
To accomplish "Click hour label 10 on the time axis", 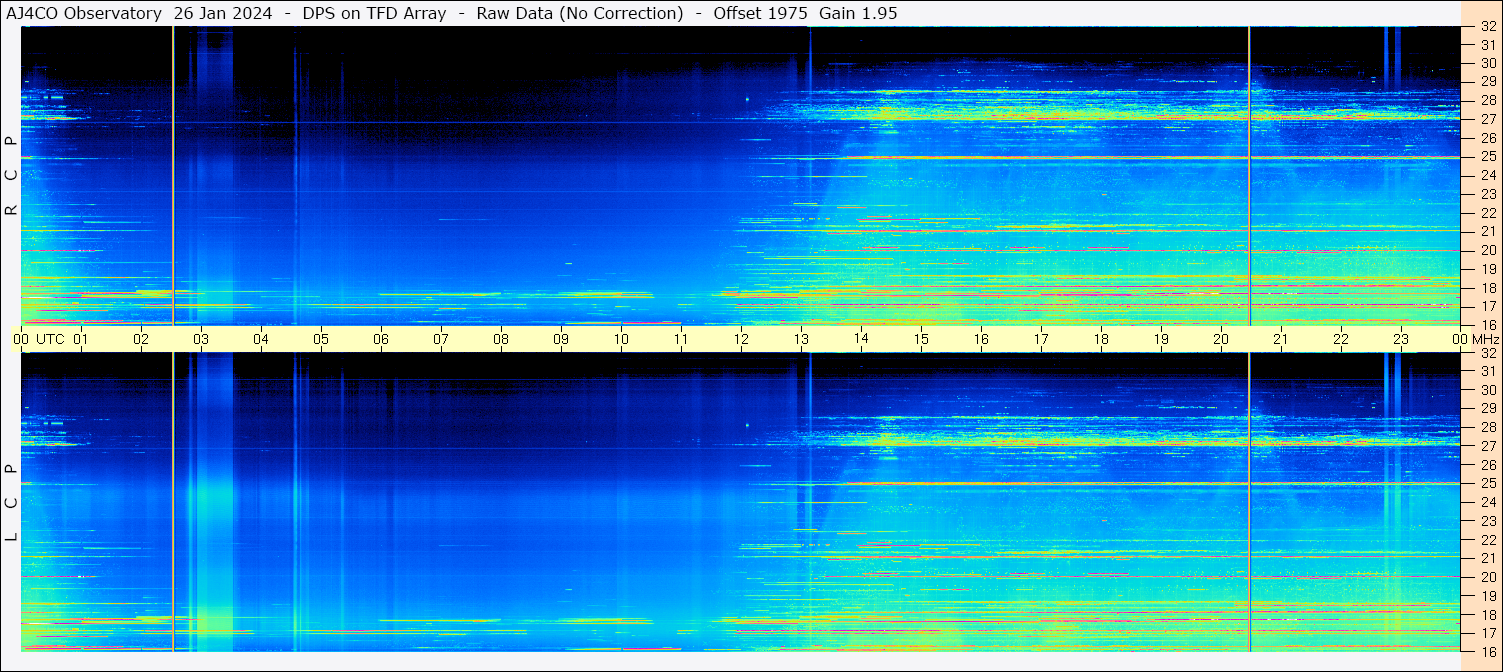I will point(621,339).
